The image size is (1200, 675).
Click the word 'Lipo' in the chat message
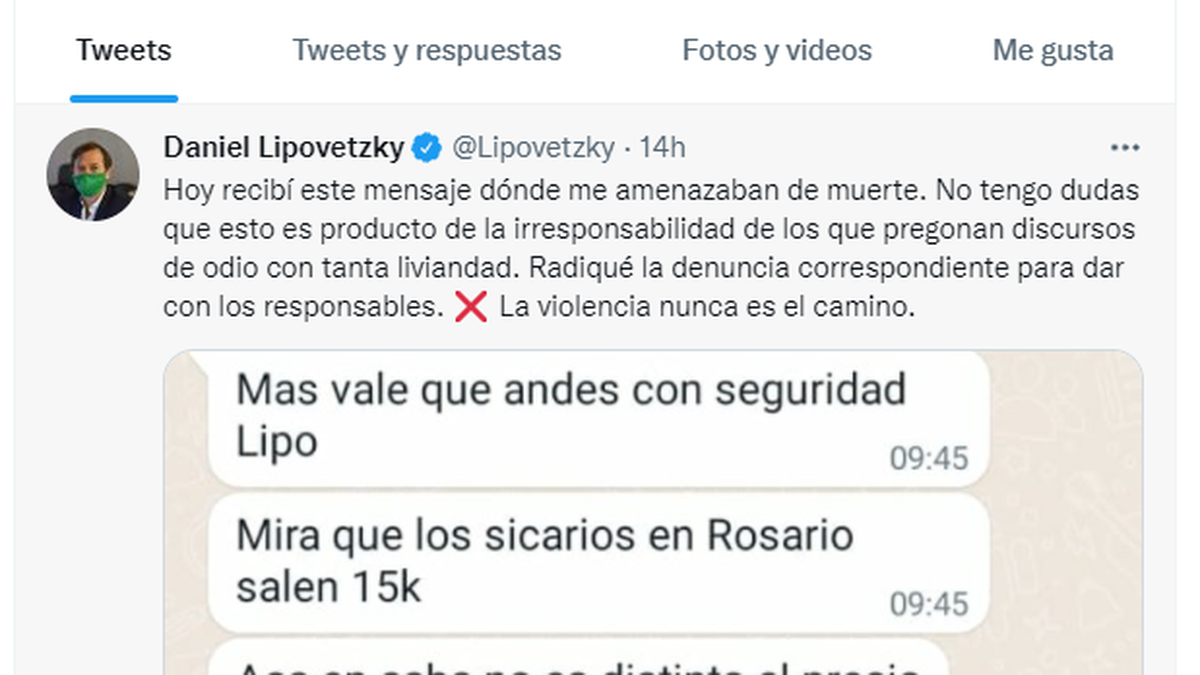pyautogui.click(x=277, y=442)
